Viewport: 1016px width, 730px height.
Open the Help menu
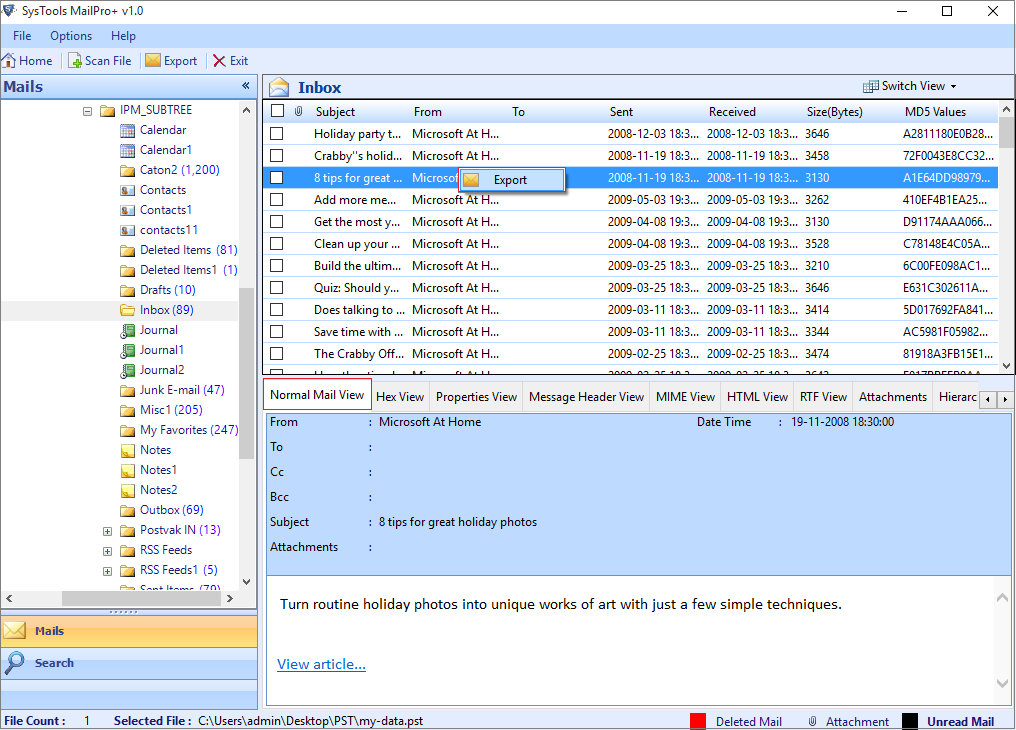(123, 36)
